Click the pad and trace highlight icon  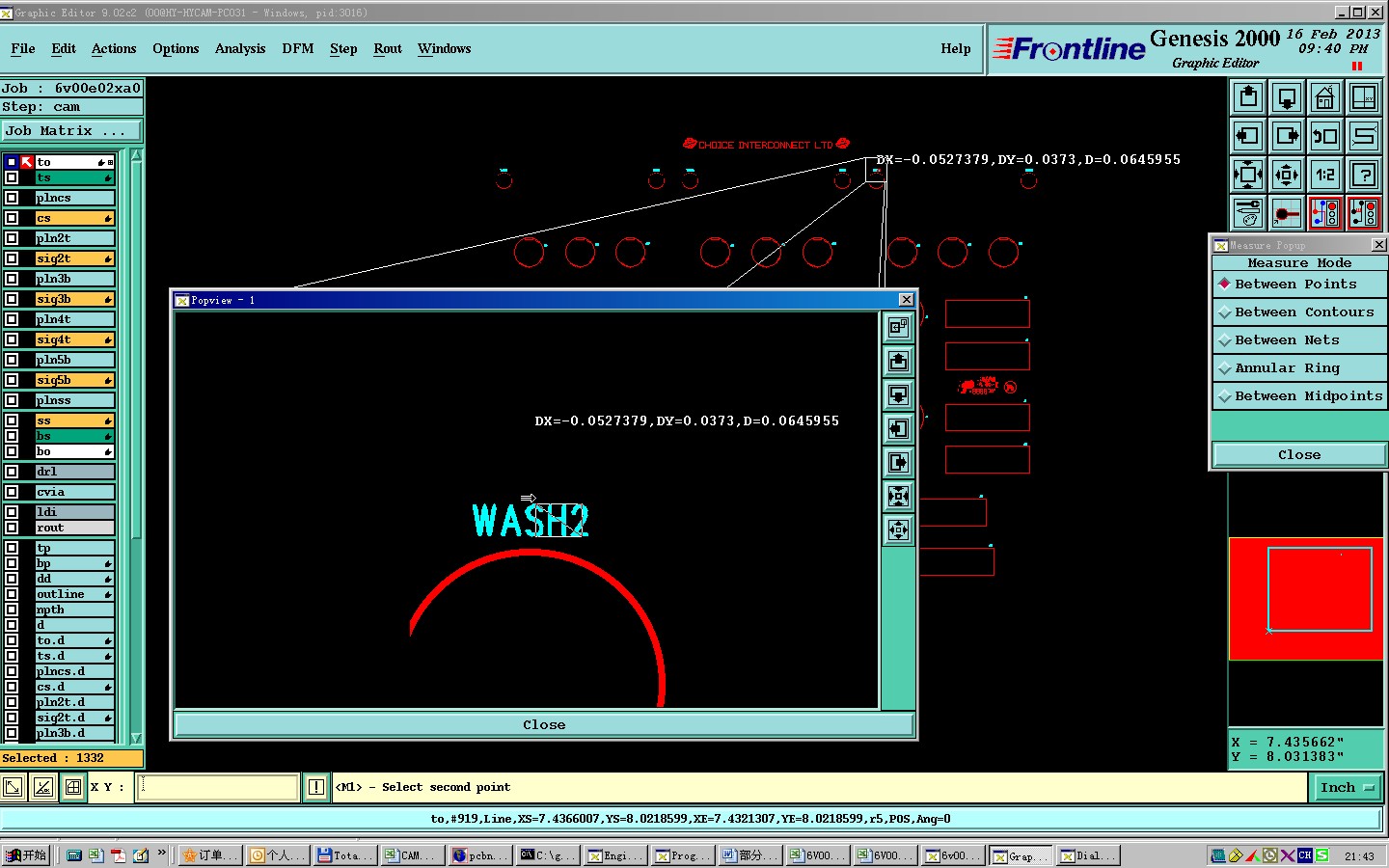[x=1287, y=213]
